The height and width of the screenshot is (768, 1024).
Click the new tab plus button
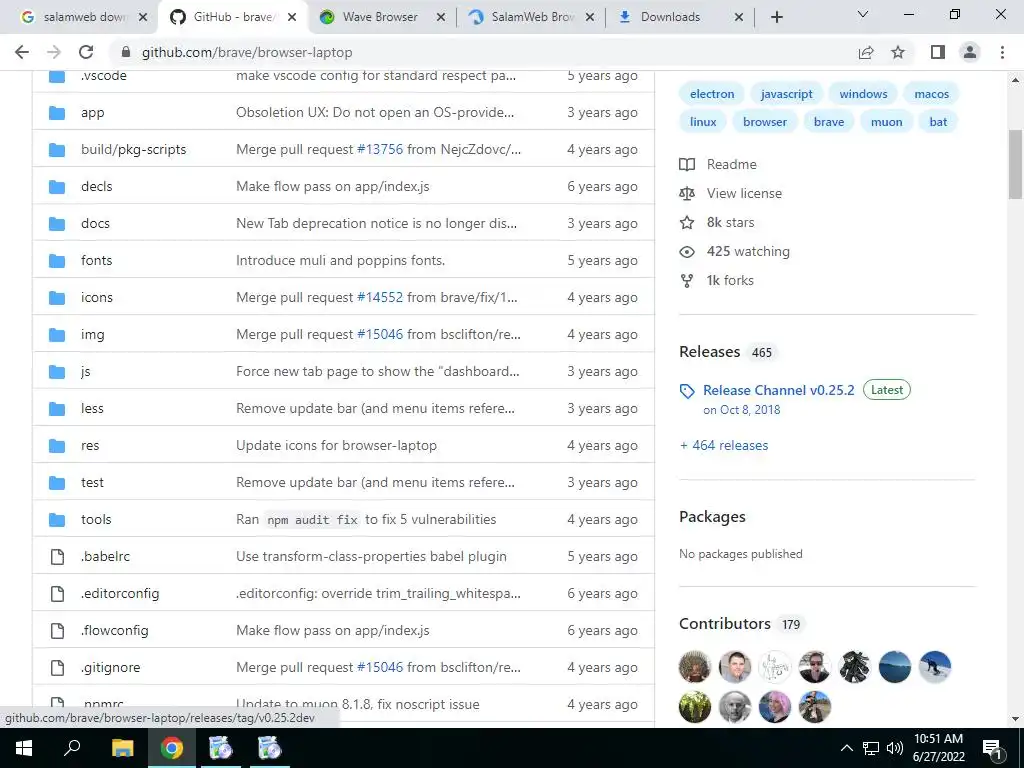776,17
